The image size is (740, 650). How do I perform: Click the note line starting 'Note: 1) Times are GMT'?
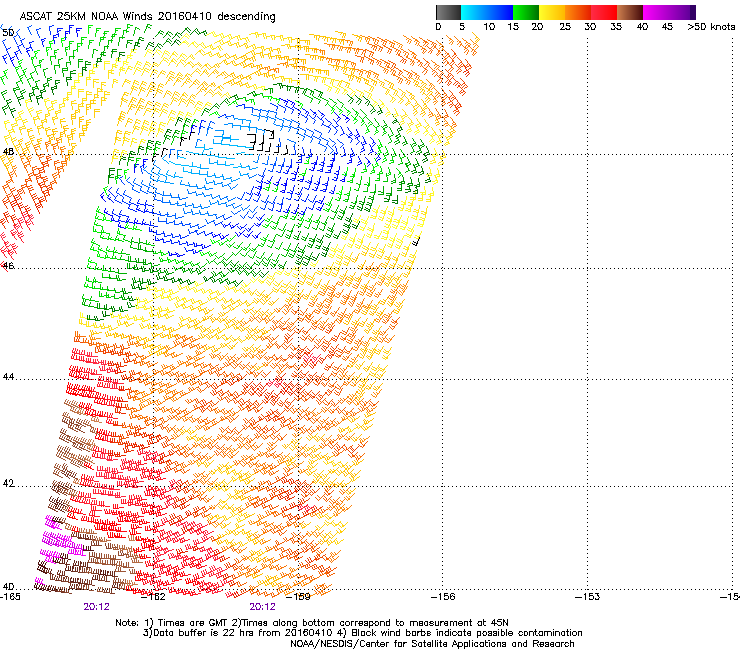(x=312, y=623)
